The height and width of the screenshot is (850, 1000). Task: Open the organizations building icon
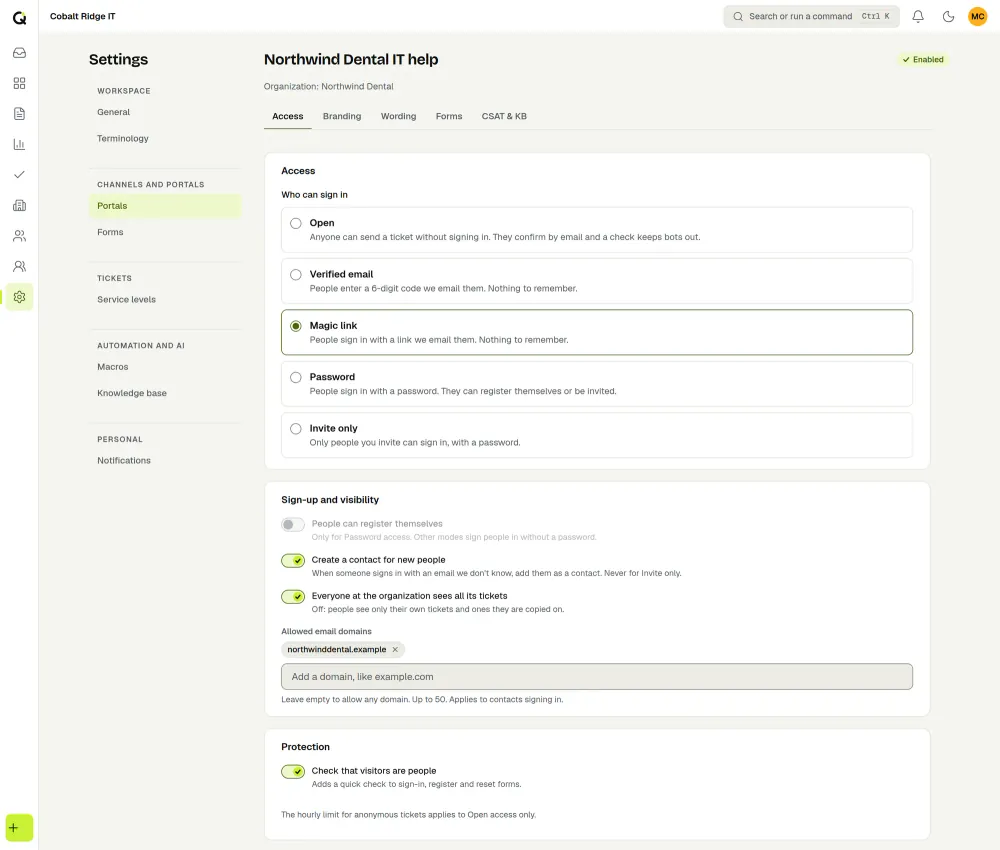click(20, 205)
